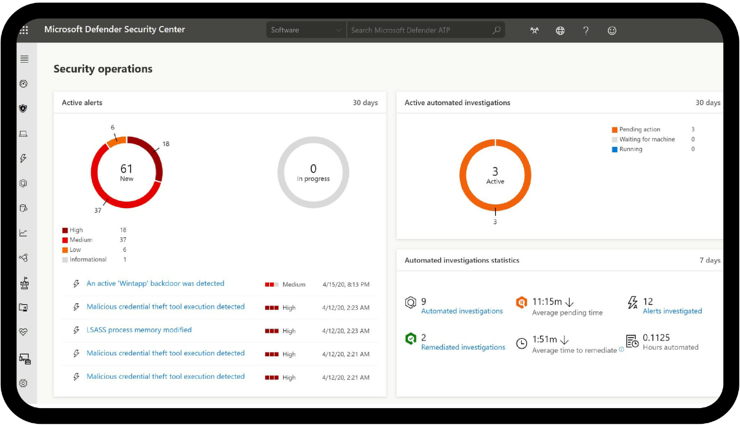Click the Remediated investigations link
The width and height of the screenshot is (740, 425).
pos(463,347)
